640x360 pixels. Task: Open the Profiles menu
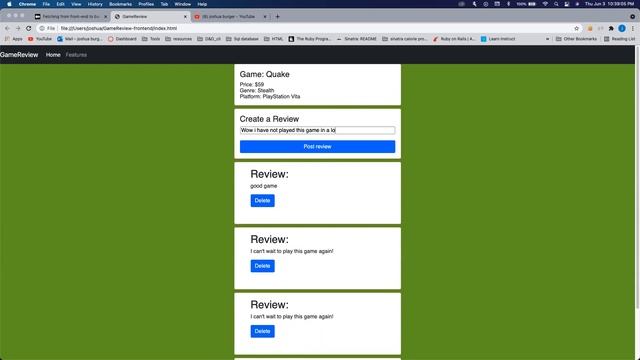(146, 4)
